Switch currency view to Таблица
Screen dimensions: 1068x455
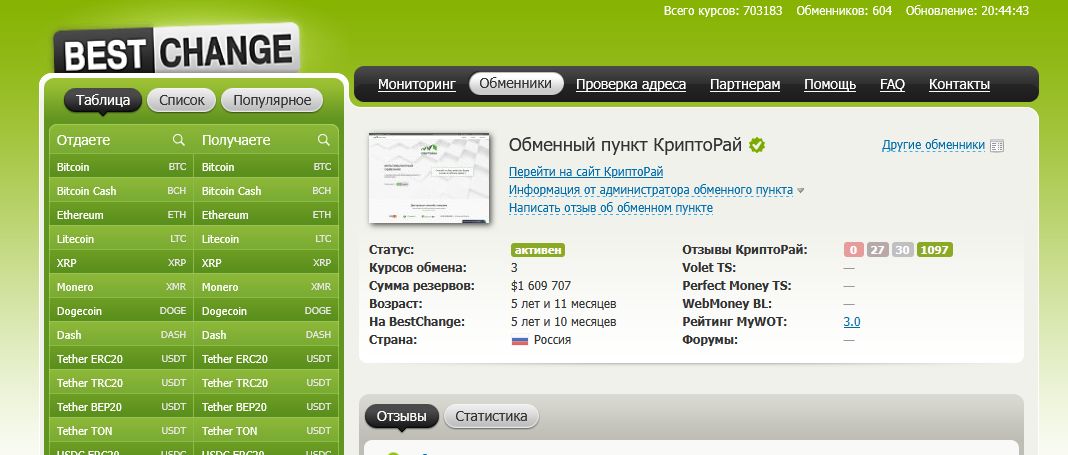(103, 100)
